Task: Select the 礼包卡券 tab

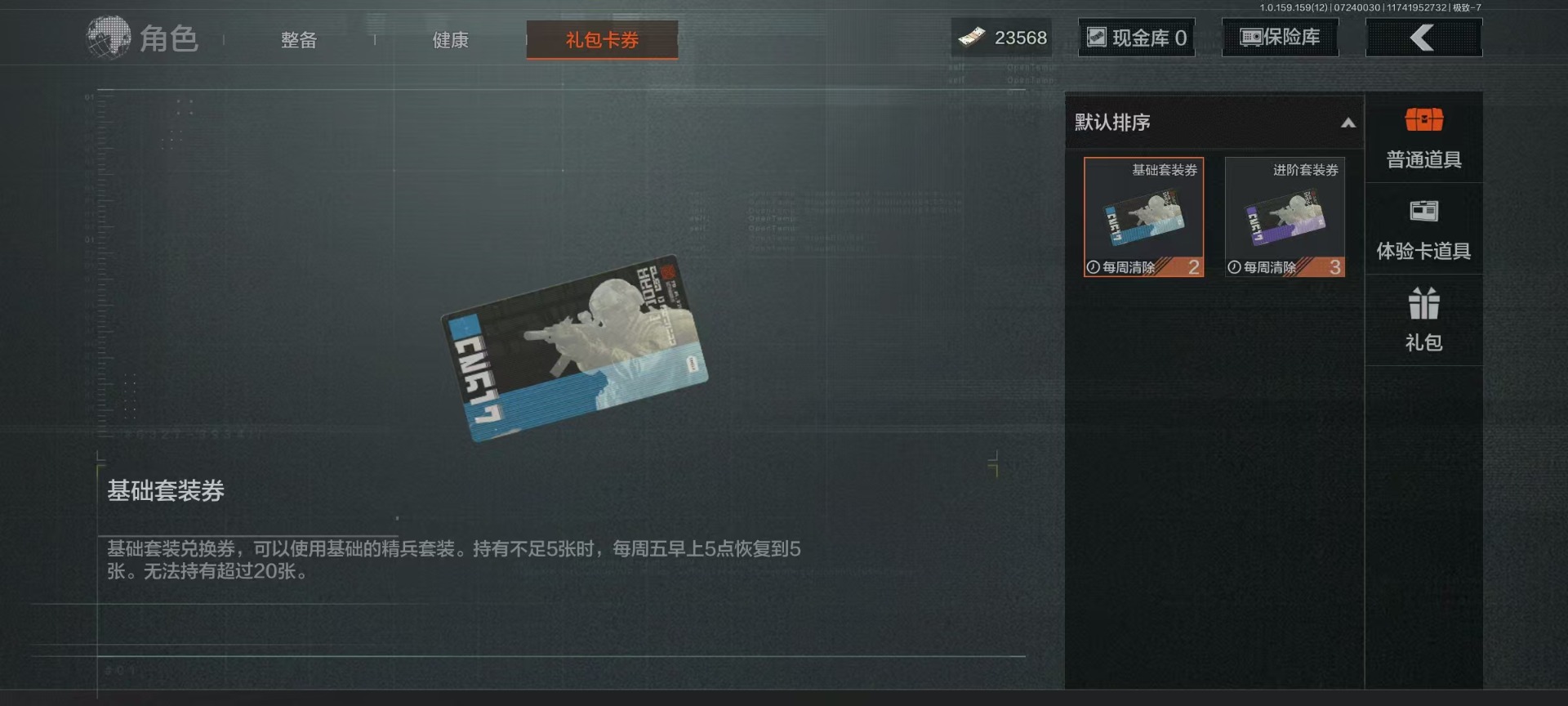Action: pos(602,39)
